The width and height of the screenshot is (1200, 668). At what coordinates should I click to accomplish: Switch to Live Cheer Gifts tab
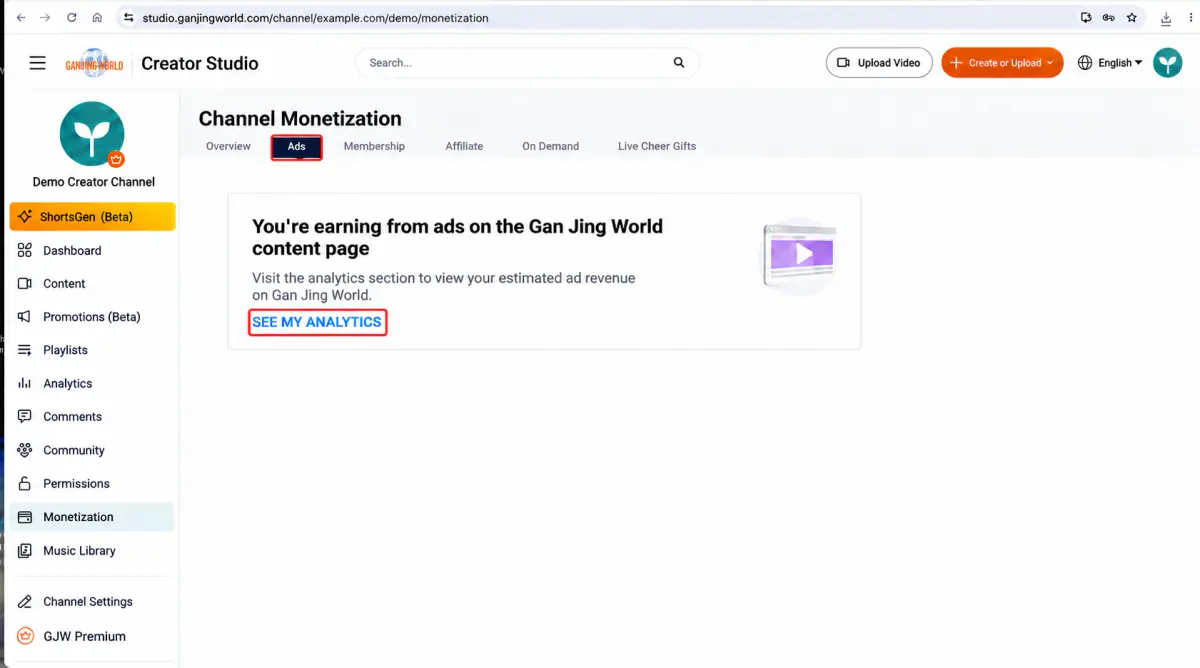pyautogui.click(x=657, y=146)
